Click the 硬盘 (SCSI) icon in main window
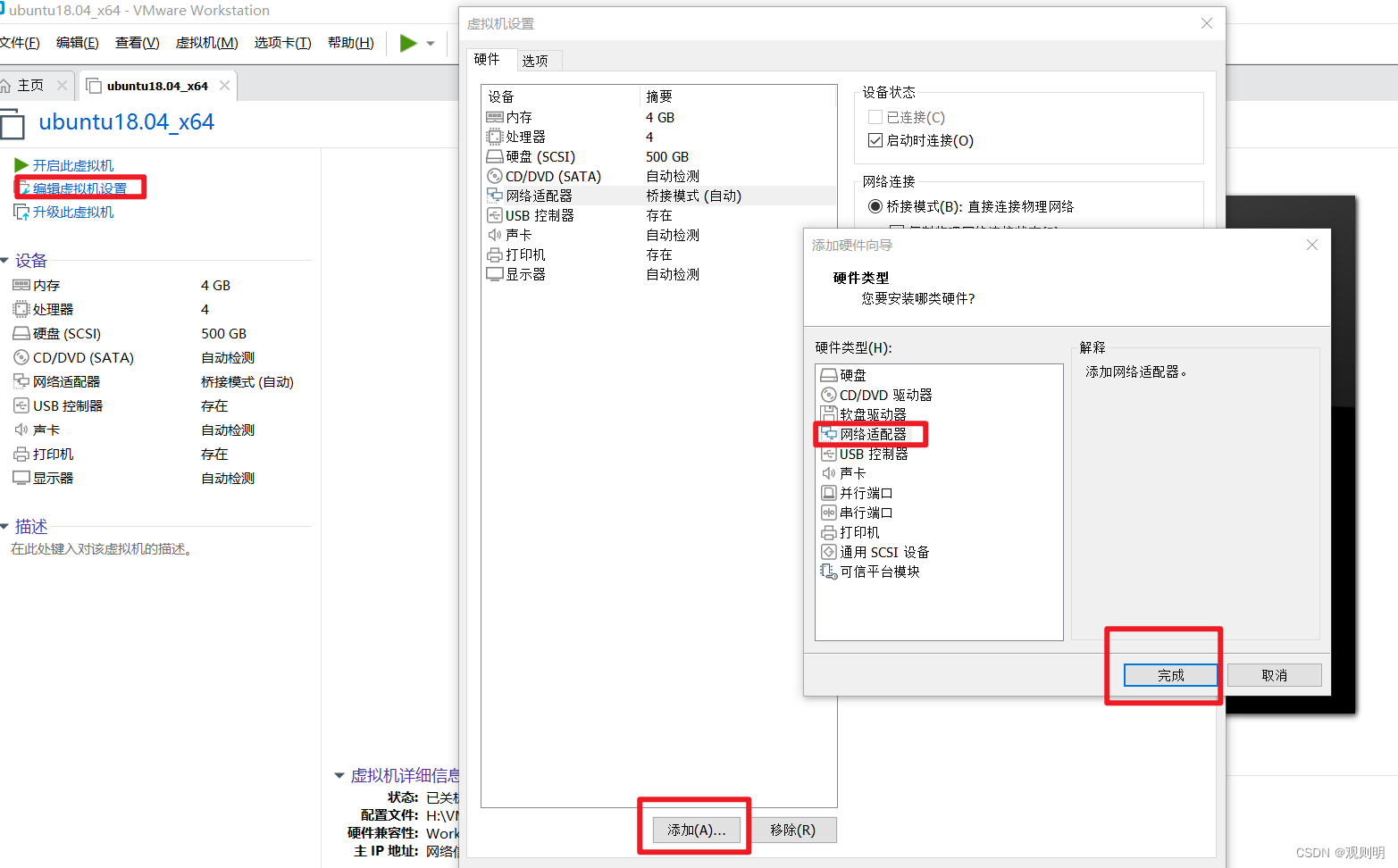 21,333
